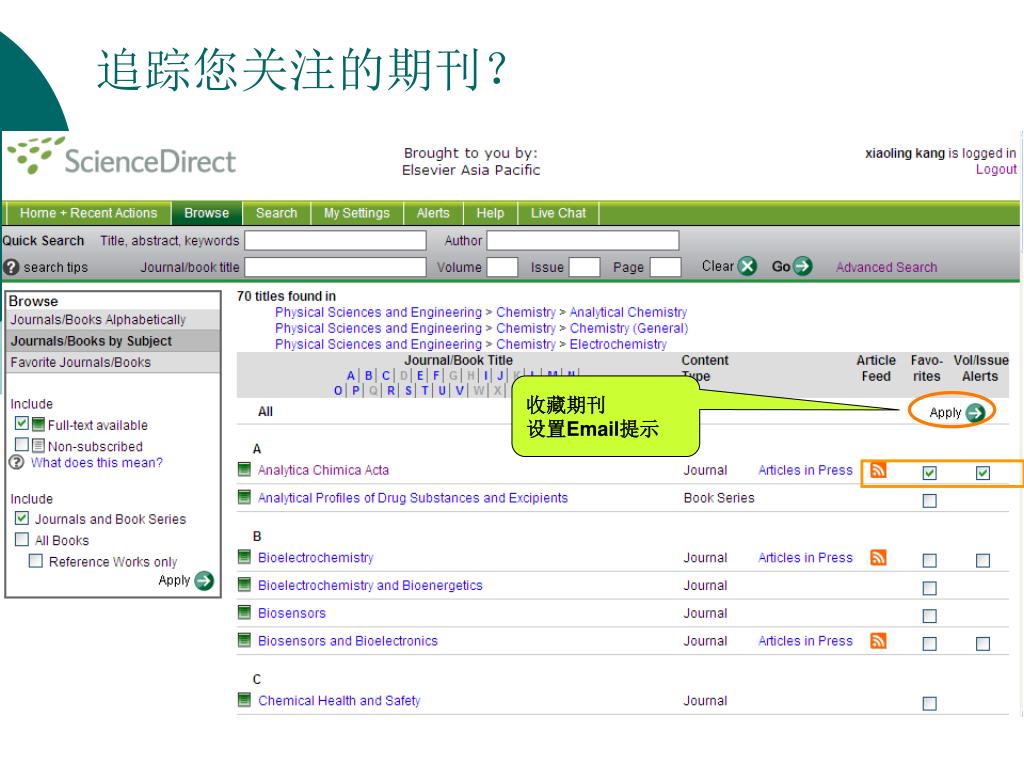Click the full-text icon beside Analytica Chimica Acta
1024x768 pixels.
tap(244, 470)
